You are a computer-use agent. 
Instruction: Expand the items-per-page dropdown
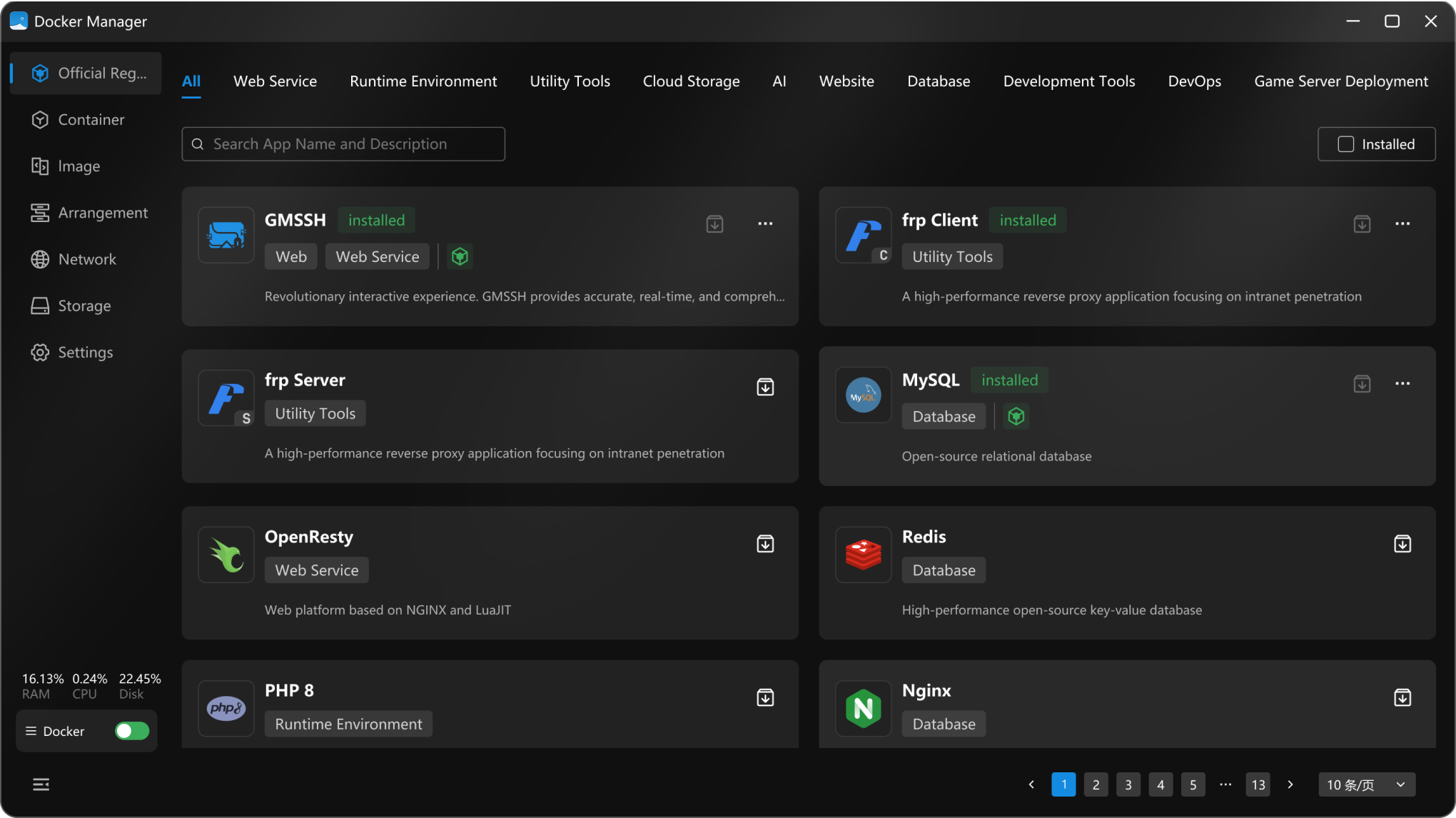click(x=1365, y=784)
